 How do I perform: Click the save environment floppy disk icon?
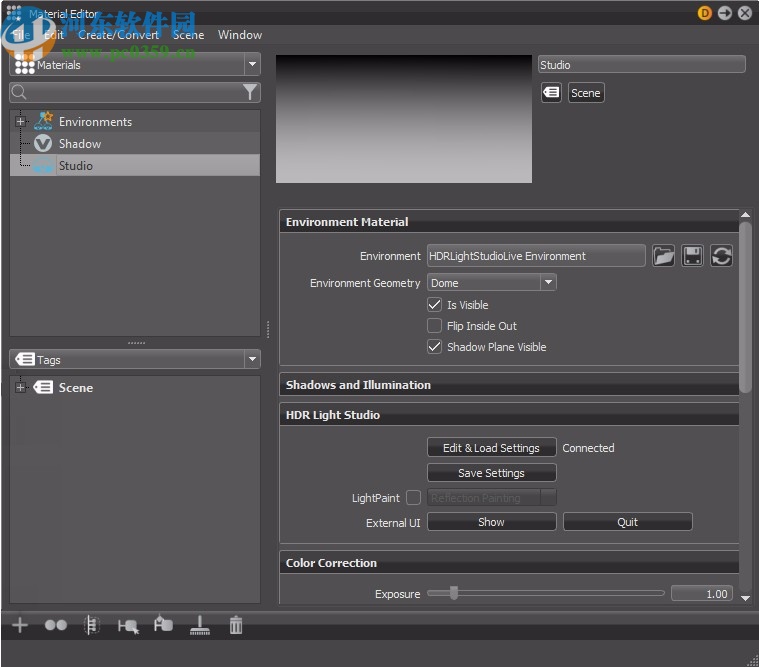(692, 256)
